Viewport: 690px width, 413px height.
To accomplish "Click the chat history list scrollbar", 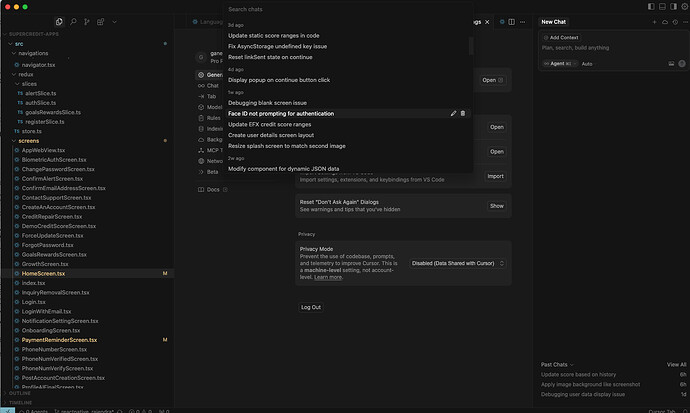I will coord(471,46).
